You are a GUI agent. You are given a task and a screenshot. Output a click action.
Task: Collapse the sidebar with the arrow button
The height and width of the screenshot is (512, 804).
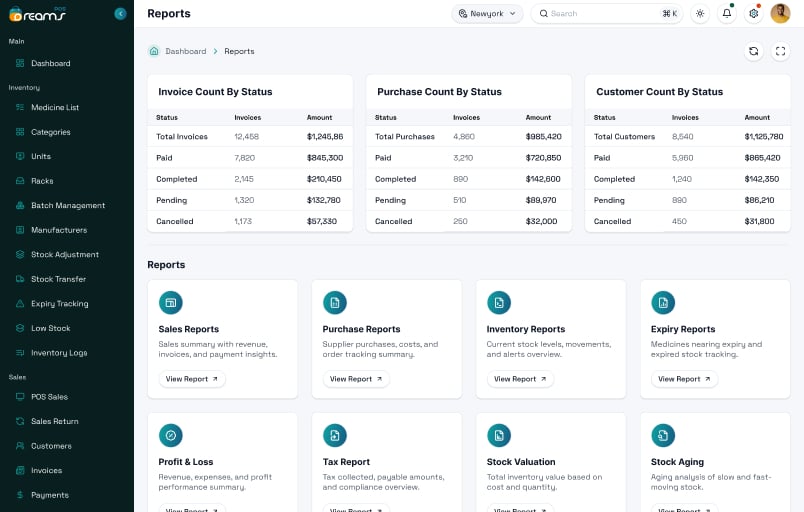pos(120,14)
